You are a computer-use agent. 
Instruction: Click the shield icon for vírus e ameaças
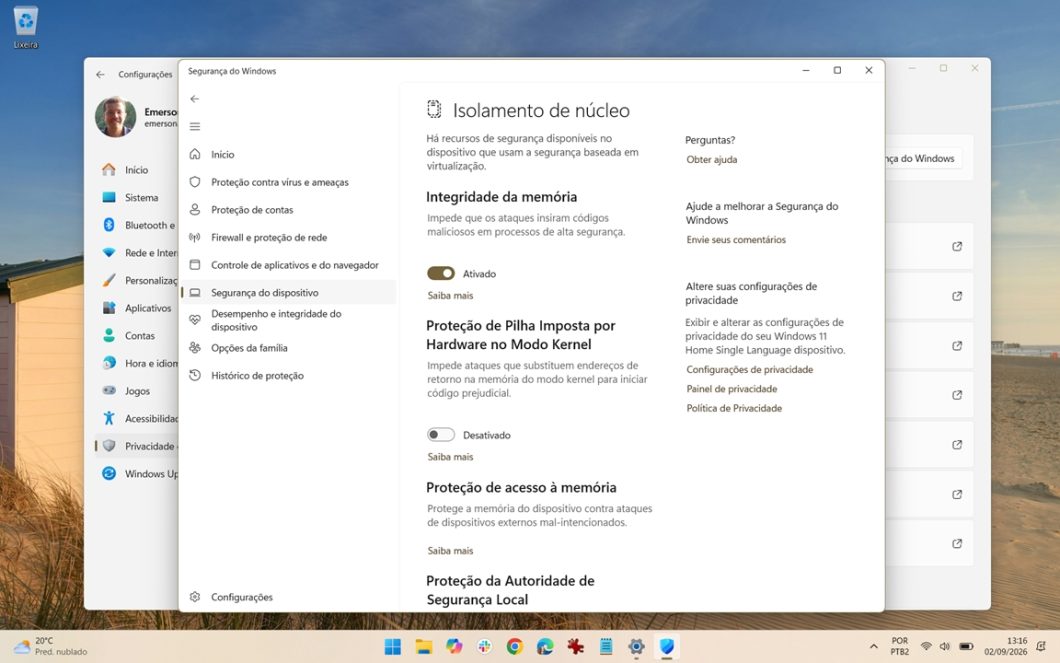tap(195, 182)
